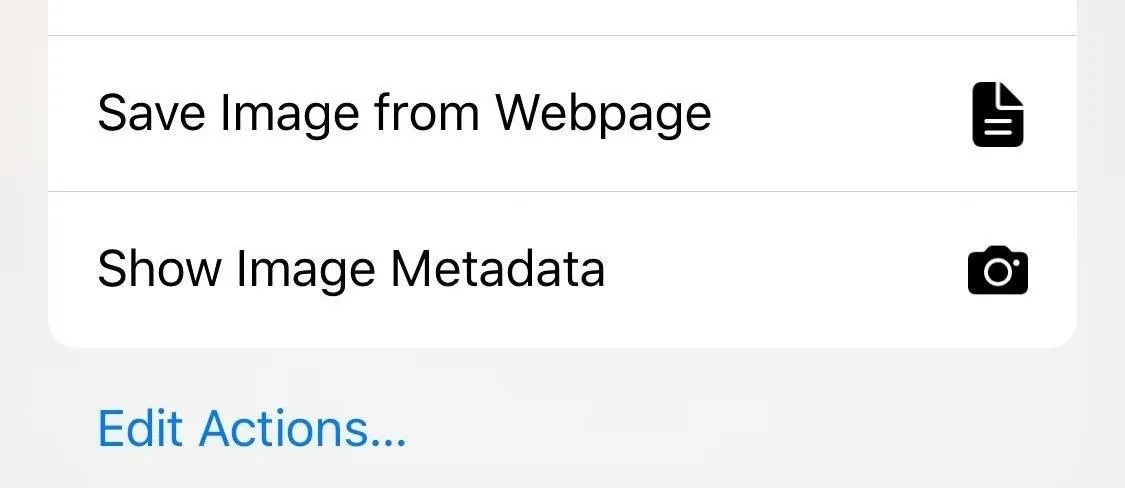The height and width of the screenshot is (488, 1125).
Task: Click the 'Save Image from Webpage' label
Action: click(x=404, y=113)
